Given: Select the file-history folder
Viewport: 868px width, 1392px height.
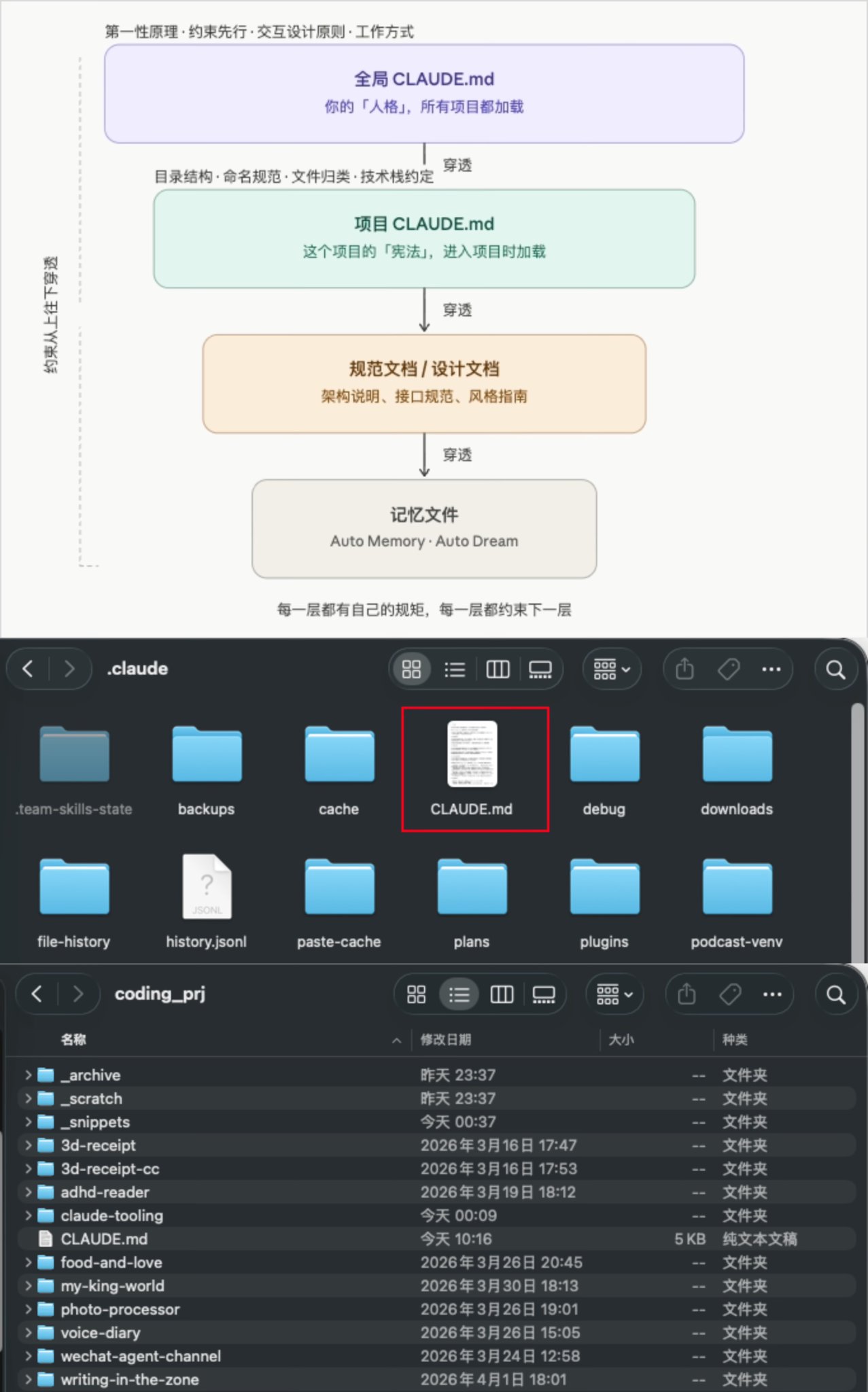Looking at the screenshot, I should pos(74,903).
